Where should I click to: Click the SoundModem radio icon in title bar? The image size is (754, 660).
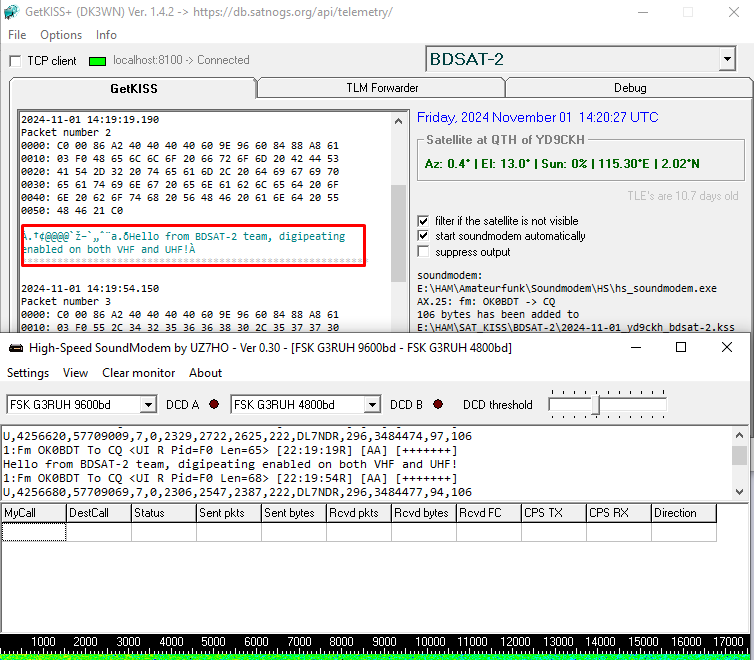[x=16, y=348]
